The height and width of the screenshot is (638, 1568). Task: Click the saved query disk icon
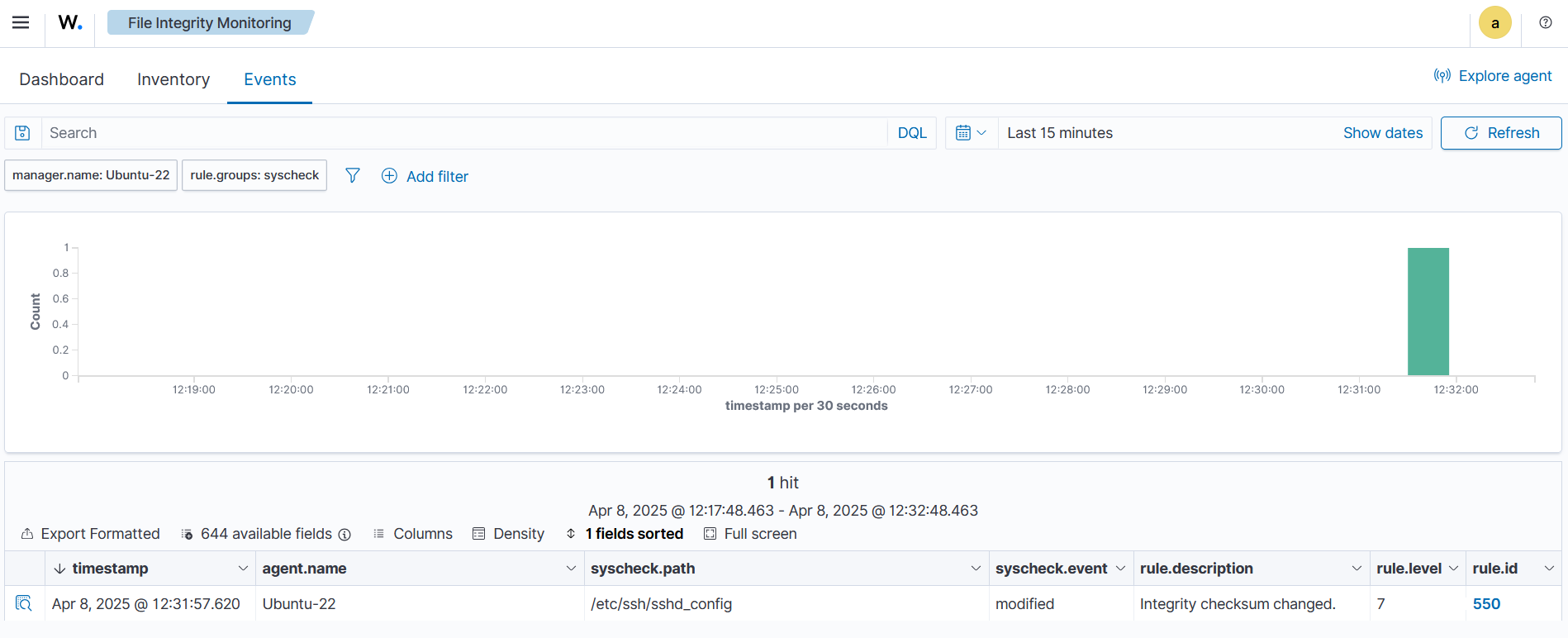(x=23, y=133)
